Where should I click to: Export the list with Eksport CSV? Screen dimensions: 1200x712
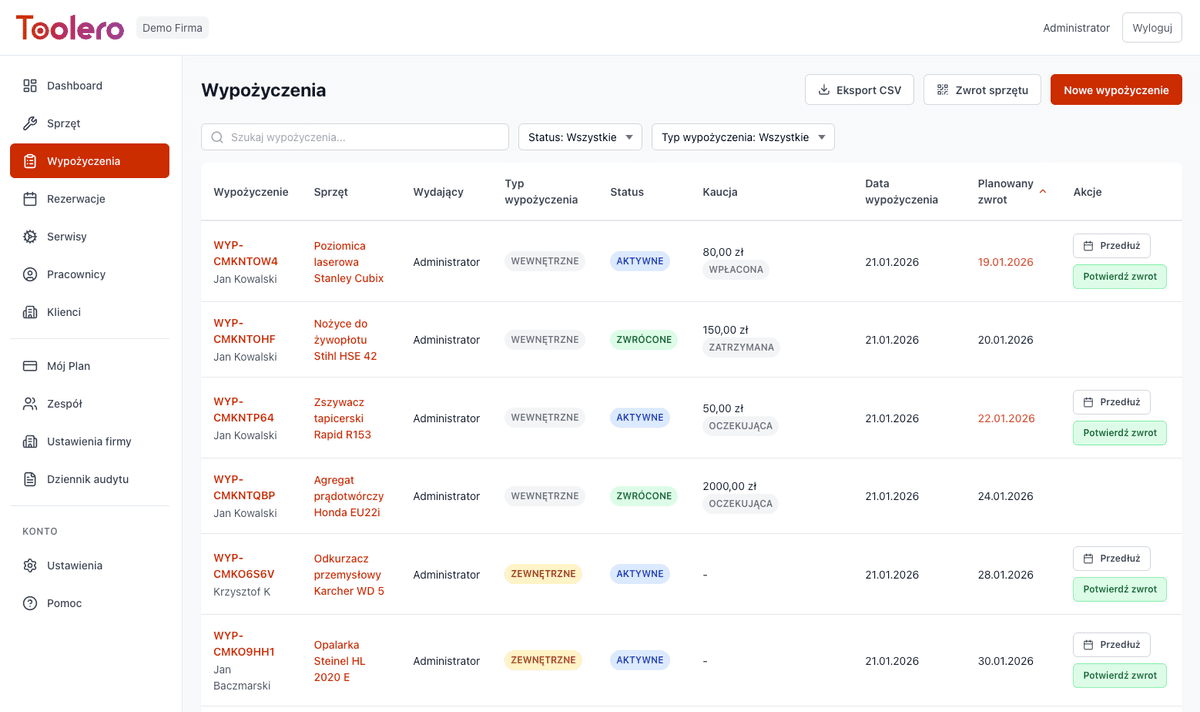click(859, 90)
